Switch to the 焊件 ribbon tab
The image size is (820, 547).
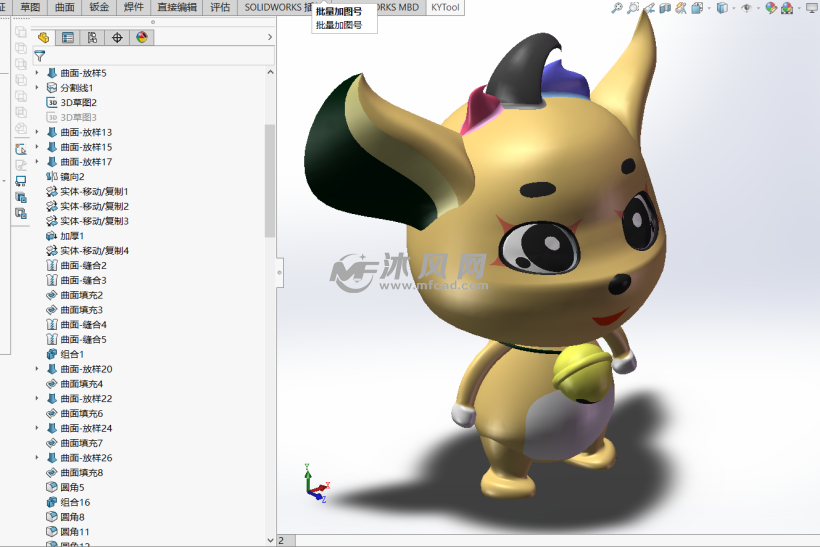tap(133, 7)
